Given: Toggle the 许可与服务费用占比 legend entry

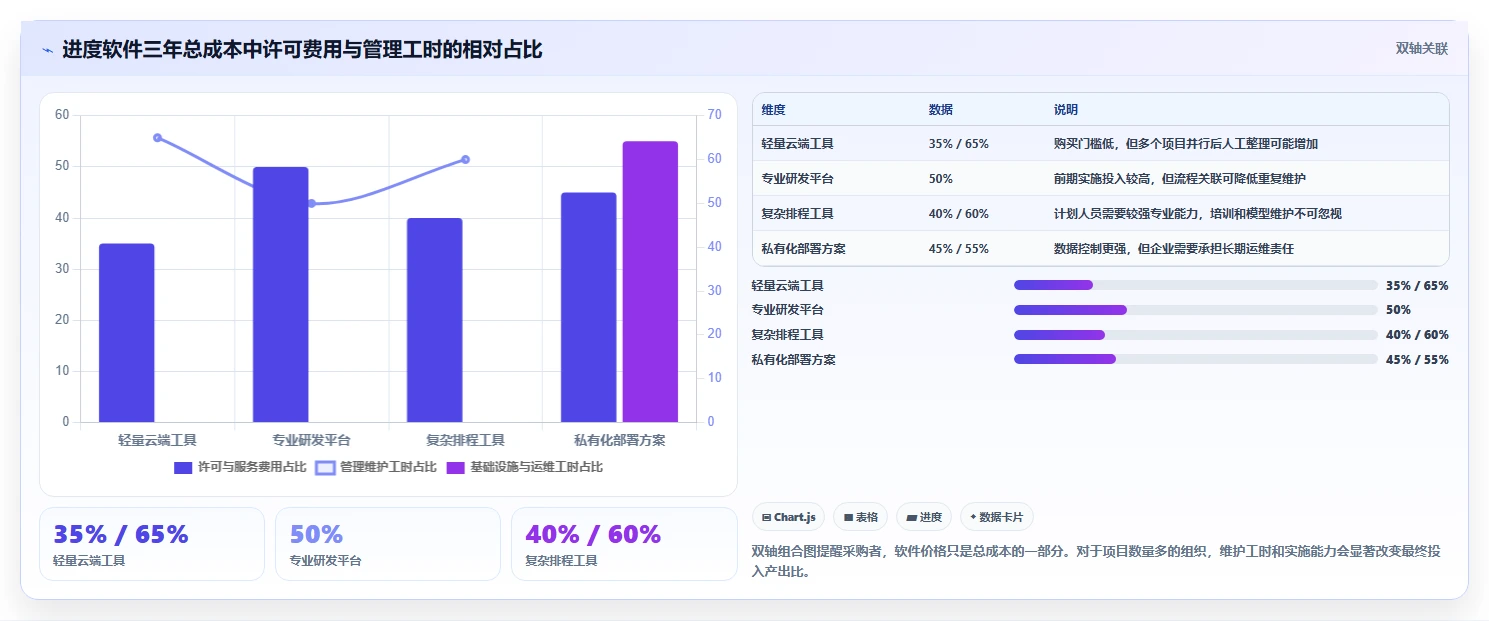Looking at the screenshot, I should pos(240,467).
